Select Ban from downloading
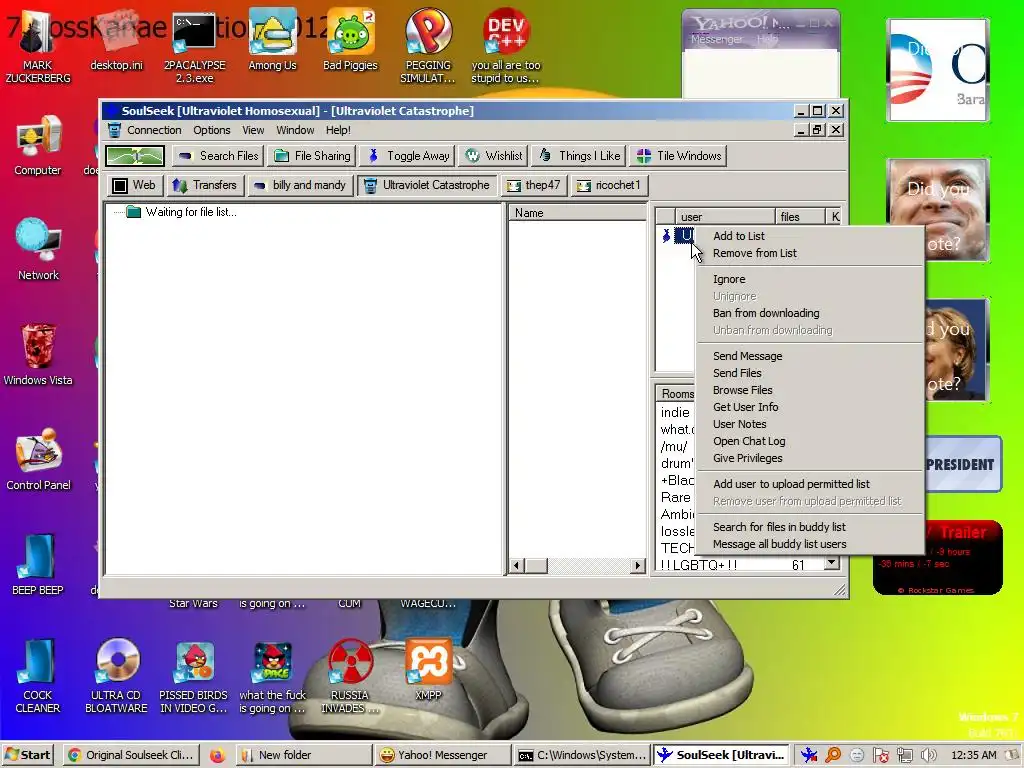Viewport: 1024px width, 768px height. coord(810,313)
